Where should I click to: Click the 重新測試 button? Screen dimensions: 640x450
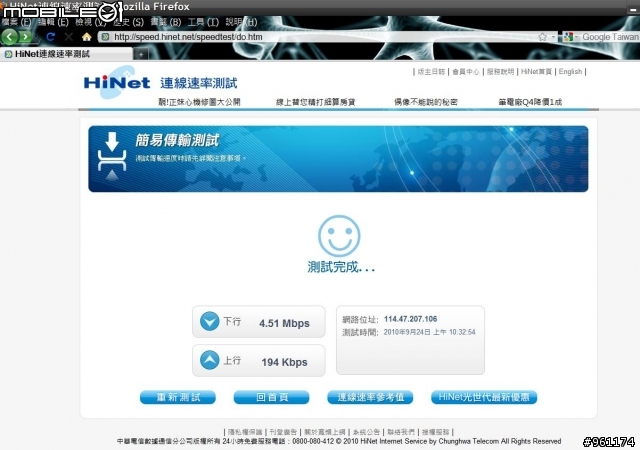pyautogui.click(x=178, y=397)
